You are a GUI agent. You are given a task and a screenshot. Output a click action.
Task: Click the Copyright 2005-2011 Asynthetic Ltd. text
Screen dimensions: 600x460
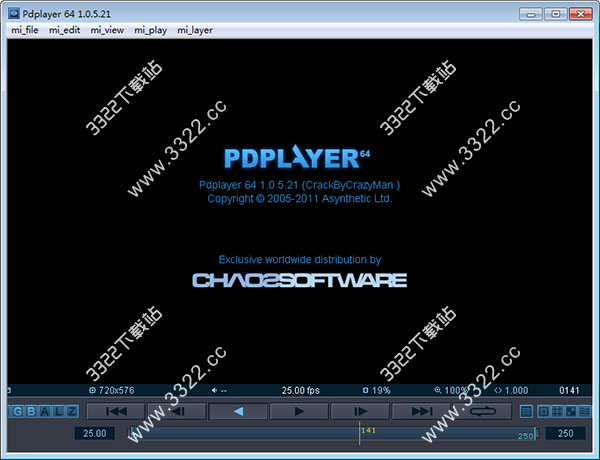(300, 199)
